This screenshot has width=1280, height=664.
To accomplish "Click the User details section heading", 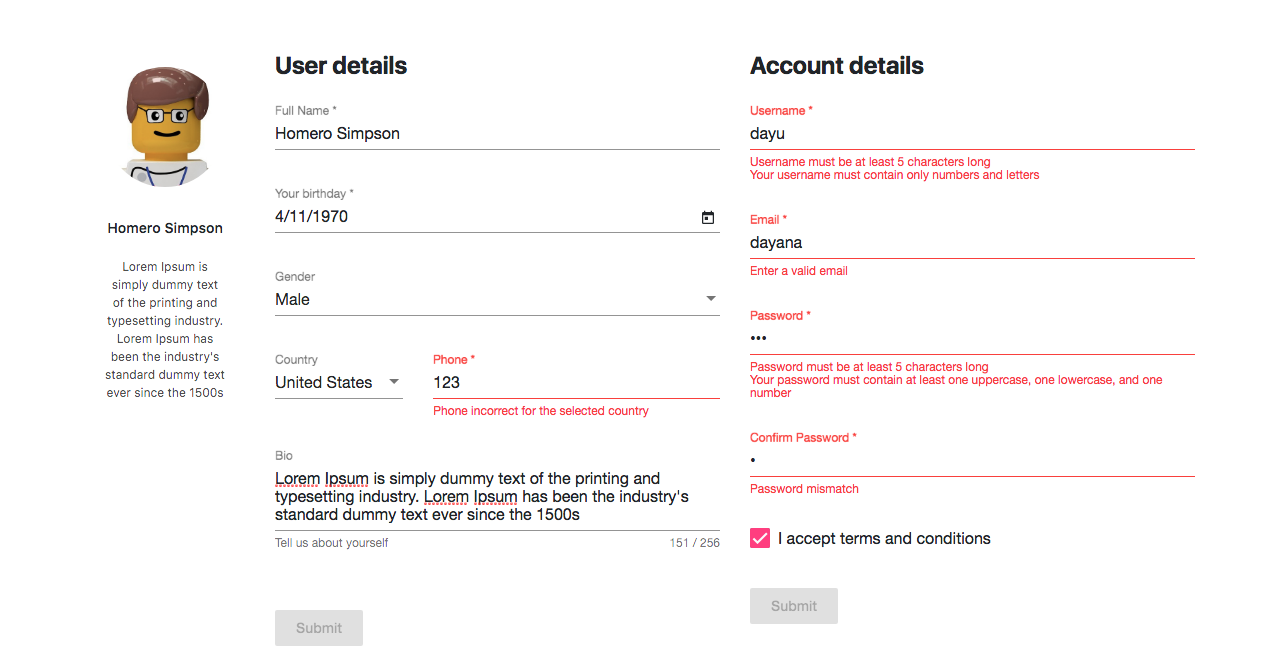I will pos(341,65).
